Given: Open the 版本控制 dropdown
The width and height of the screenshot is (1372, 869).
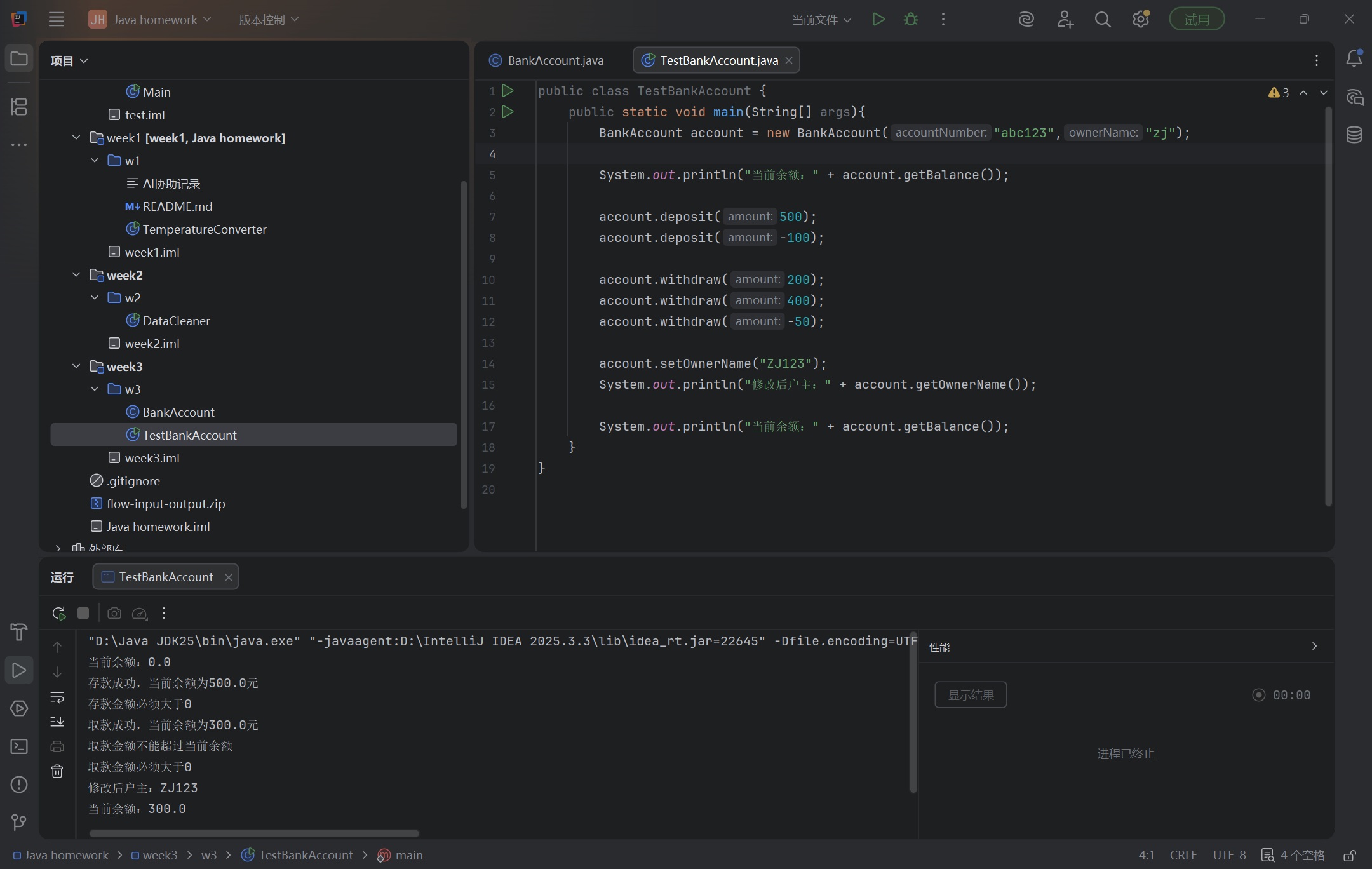Looking at the screenshot, I should 268,20.
